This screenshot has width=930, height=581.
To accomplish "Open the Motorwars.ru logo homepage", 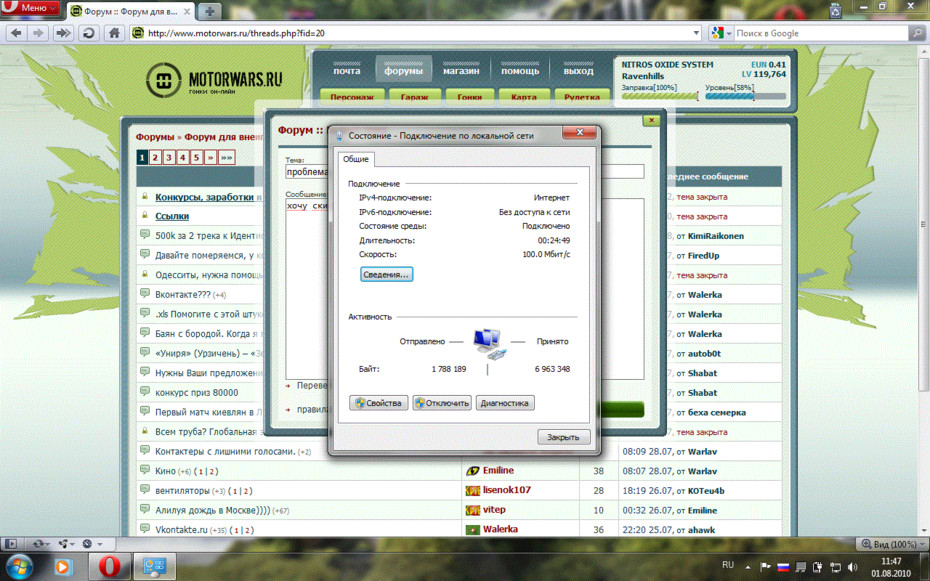I will point(215,79).
